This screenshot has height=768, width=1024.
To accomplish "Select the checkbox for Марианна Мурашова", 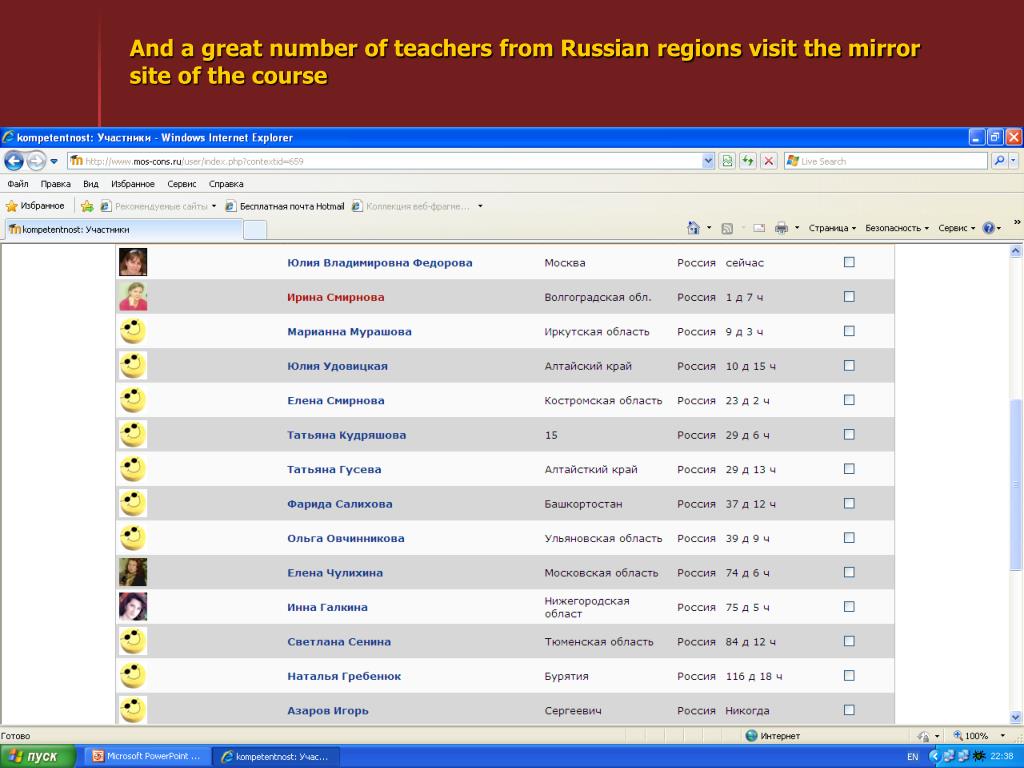I will 849,331.
